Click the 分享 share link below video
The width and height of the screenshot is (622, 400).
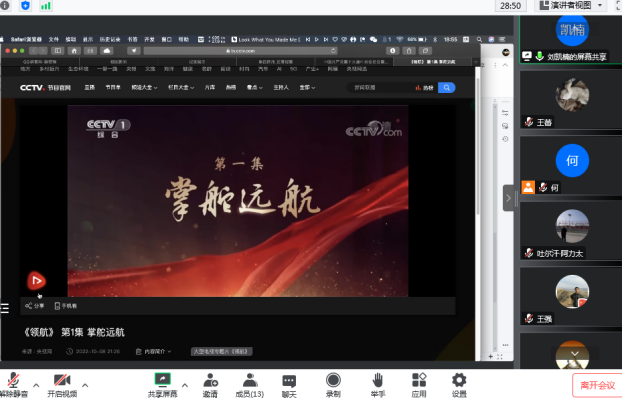pyautogui.click(x=35, y=305)
